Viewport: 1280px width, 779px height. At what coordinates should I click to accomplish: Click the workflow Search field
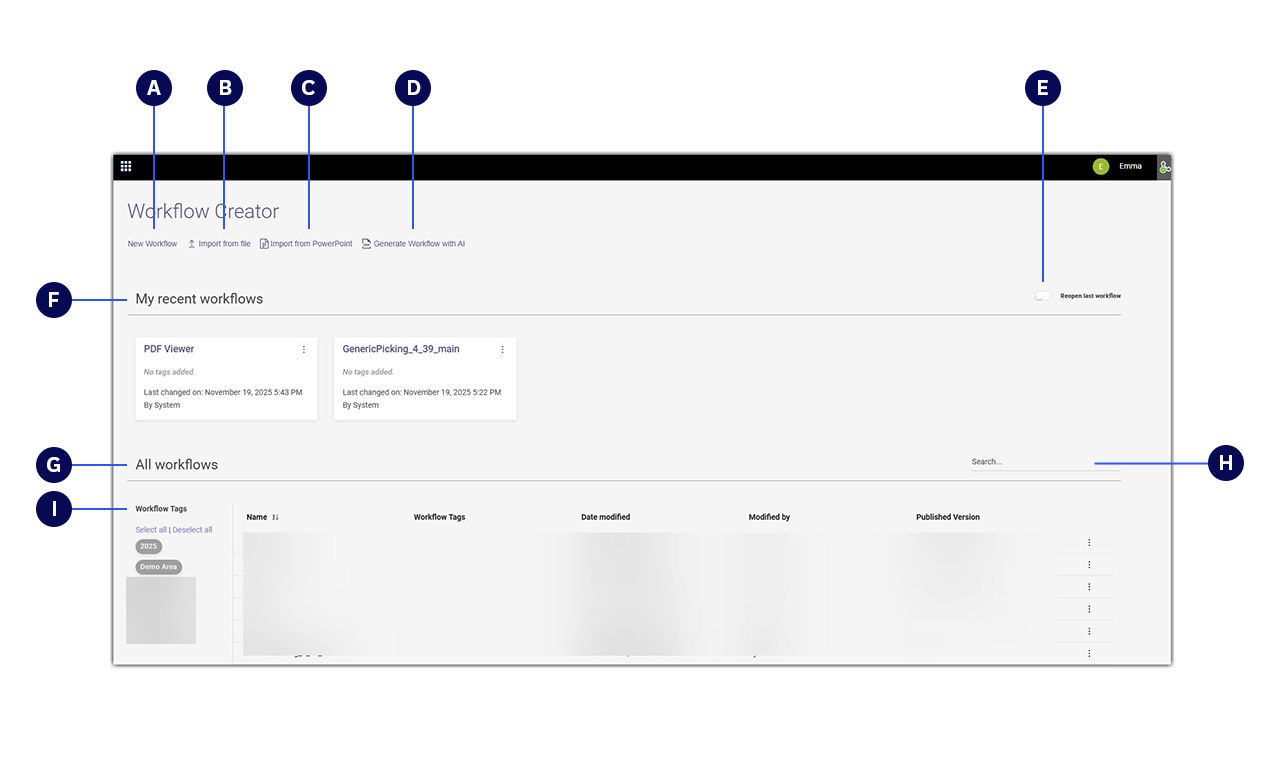pyautogui.click(x=1030, y=462)
